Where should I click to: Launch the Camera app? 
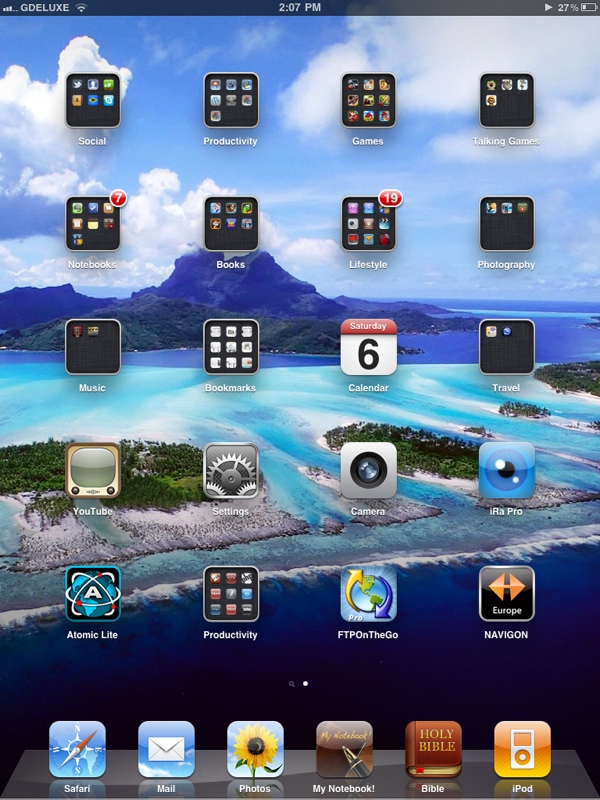tap(368, 470)
